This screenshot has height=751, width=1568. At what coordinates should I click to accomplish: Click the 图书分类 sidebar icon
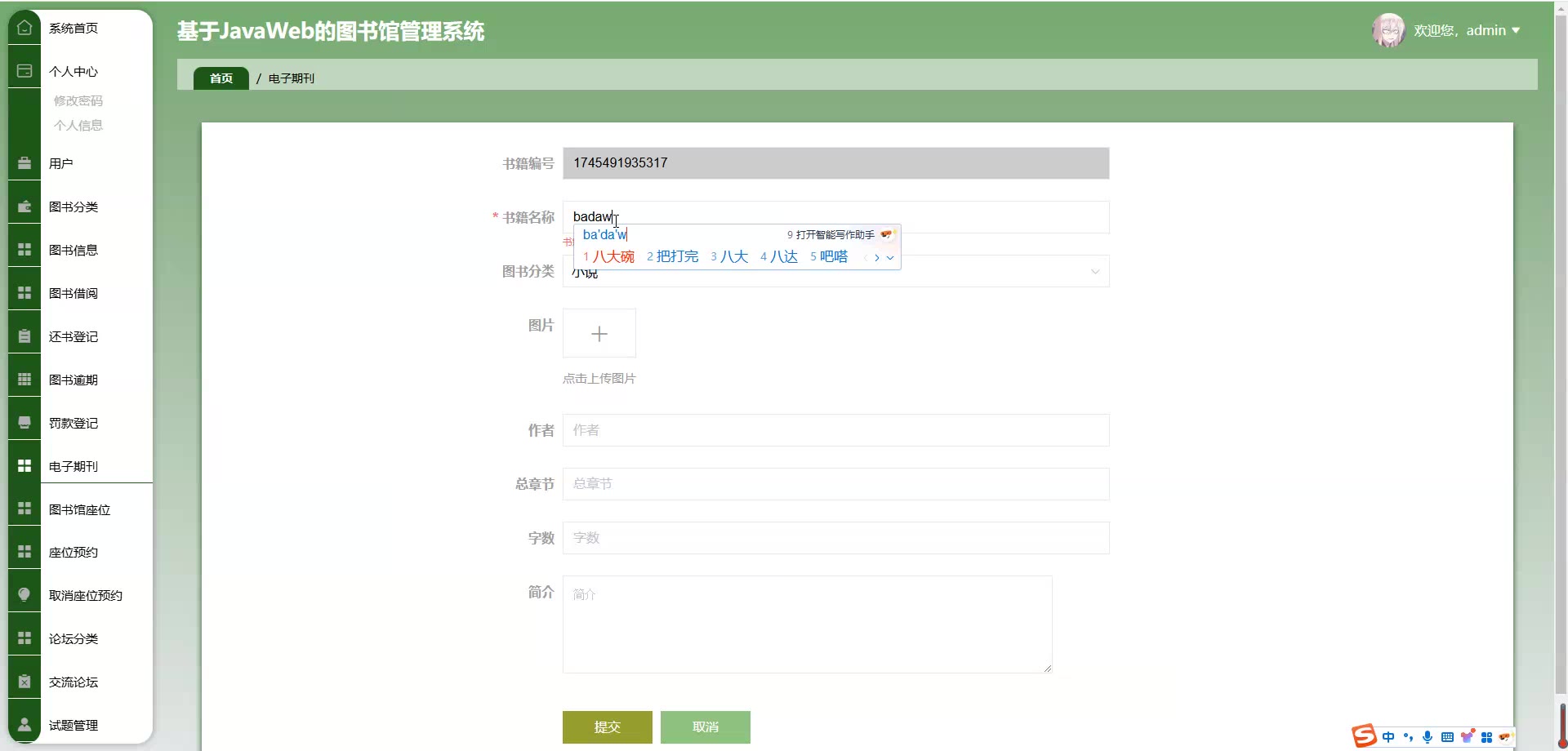24,207
